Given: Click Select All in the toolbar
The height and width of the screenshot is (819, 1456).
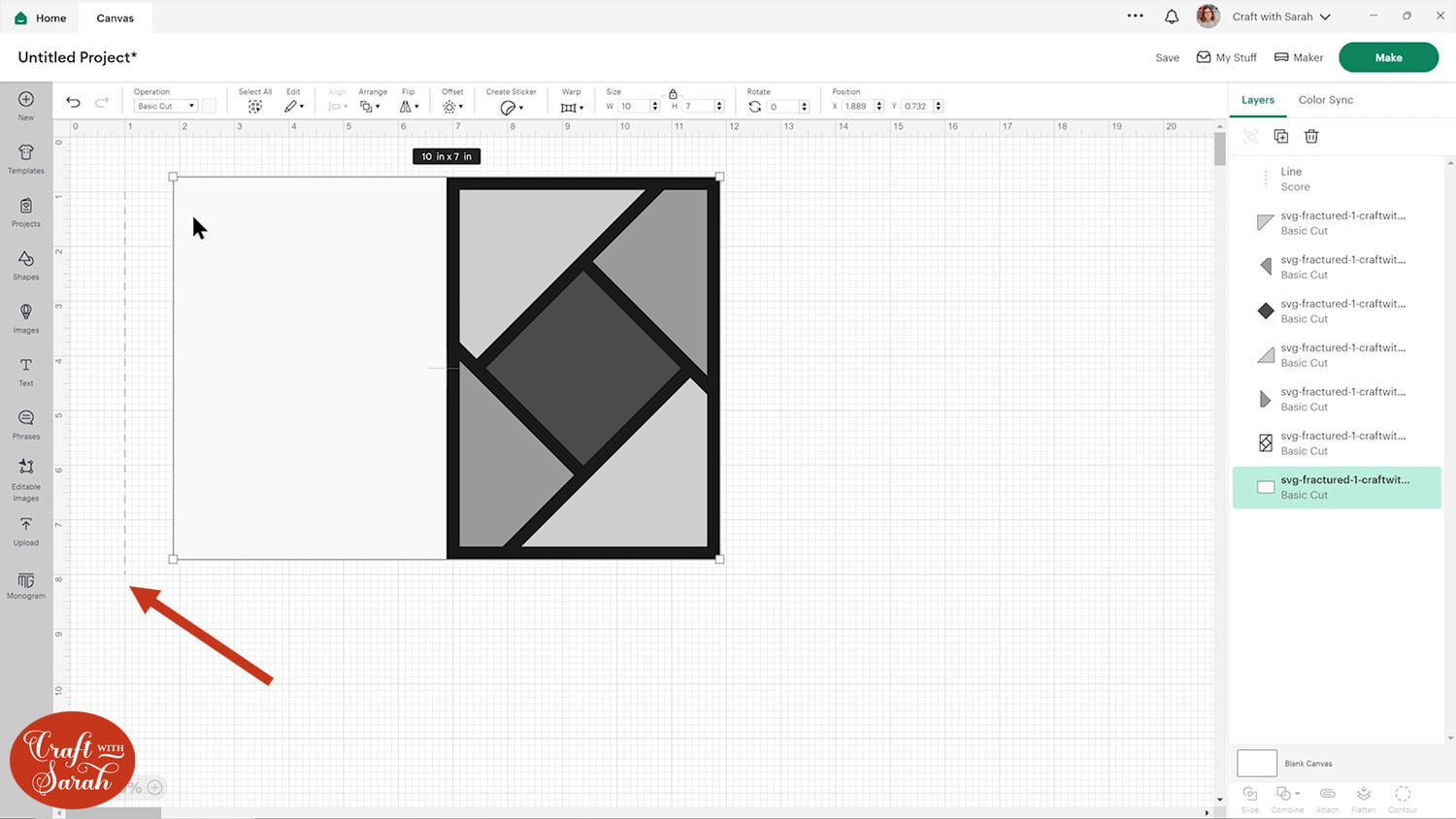Looking at the screenshot, I should point(255,101).
